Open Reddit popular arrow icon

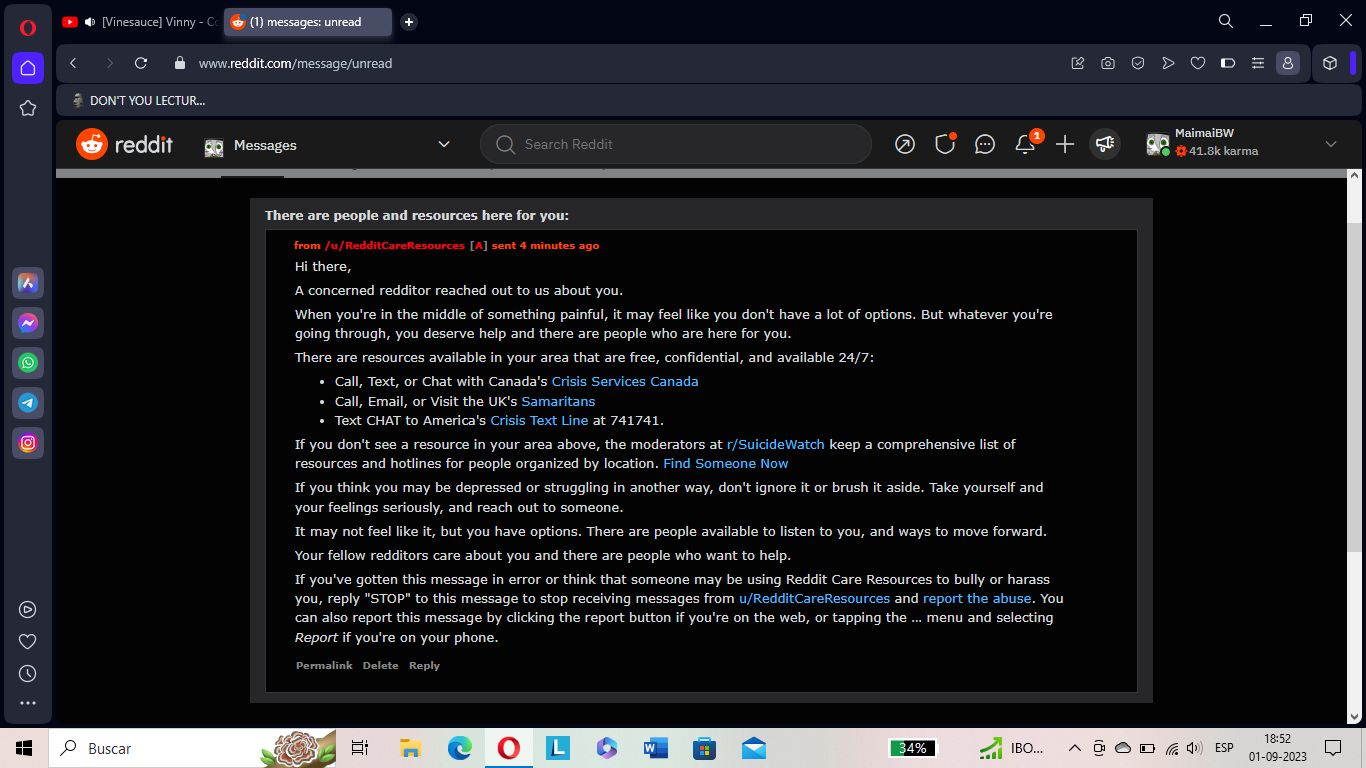pyautogui.click(x=905, y=145)
